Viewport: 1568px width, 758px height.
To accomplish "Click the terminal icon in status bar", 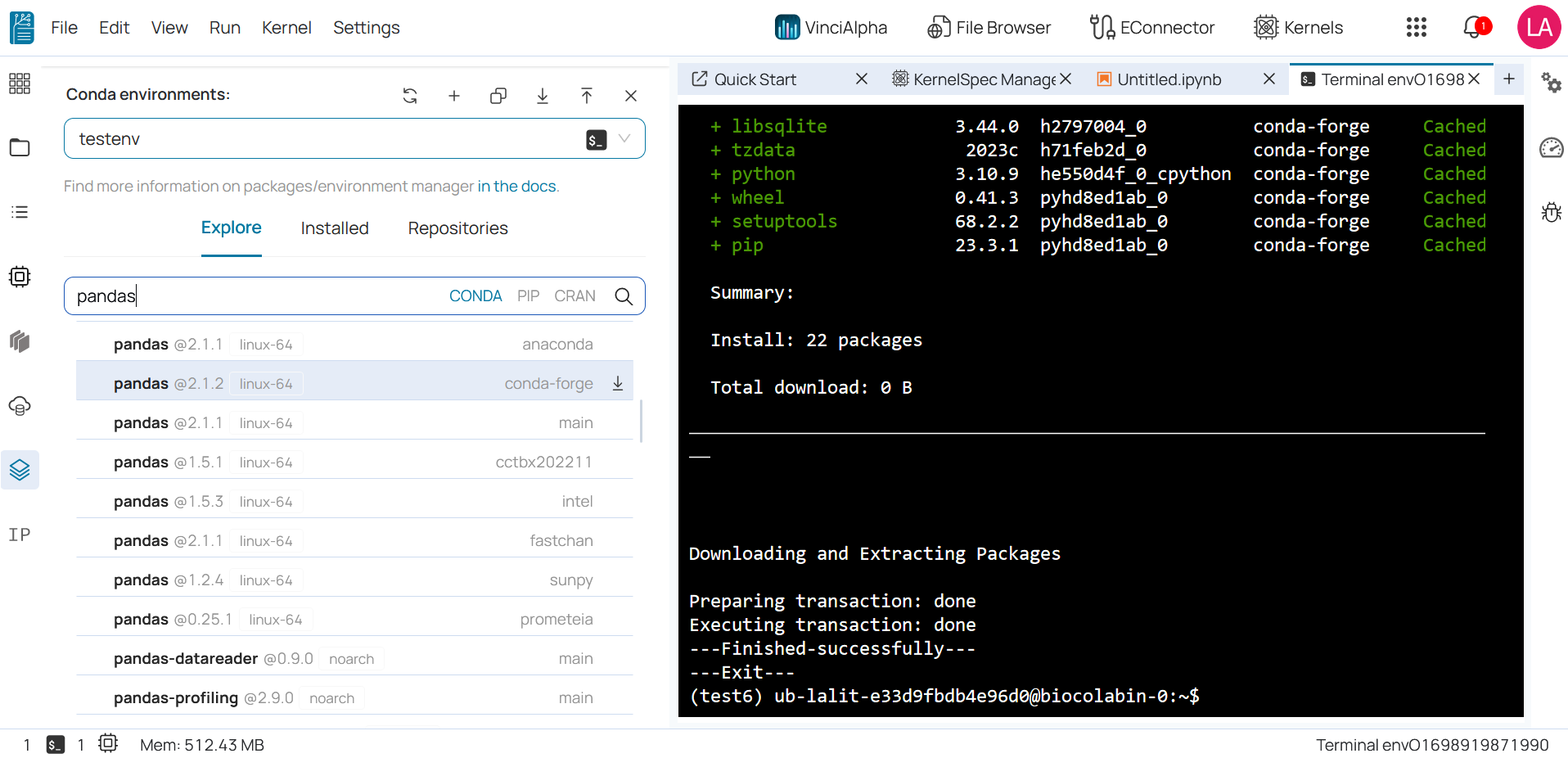I will point(56,745).
